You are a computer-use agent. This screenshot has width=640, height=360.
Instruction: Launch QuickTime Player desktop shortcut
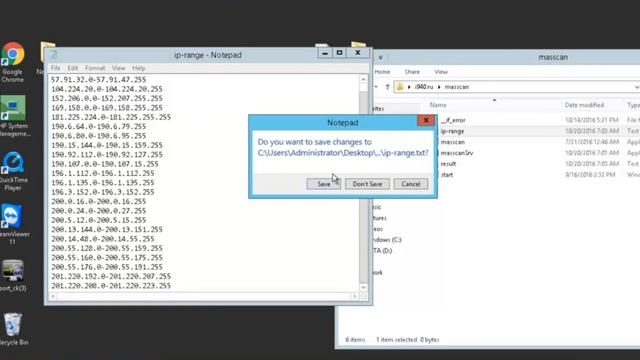pos(13,171)
